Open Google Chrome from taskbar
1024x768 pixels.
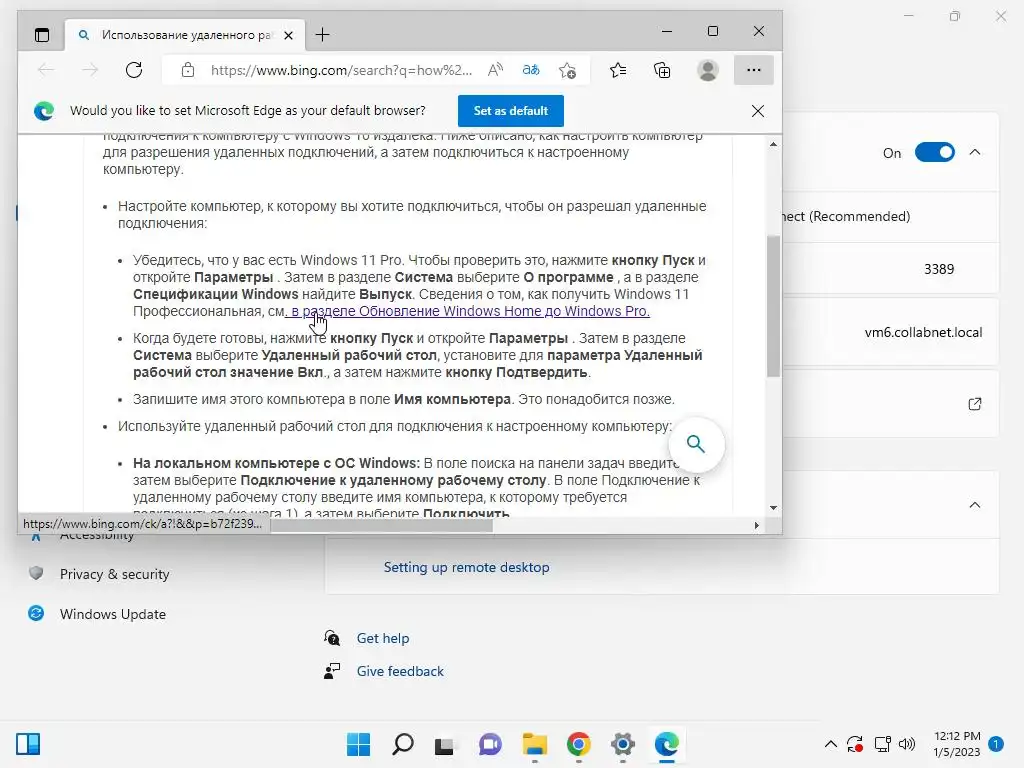click(579, 744)
